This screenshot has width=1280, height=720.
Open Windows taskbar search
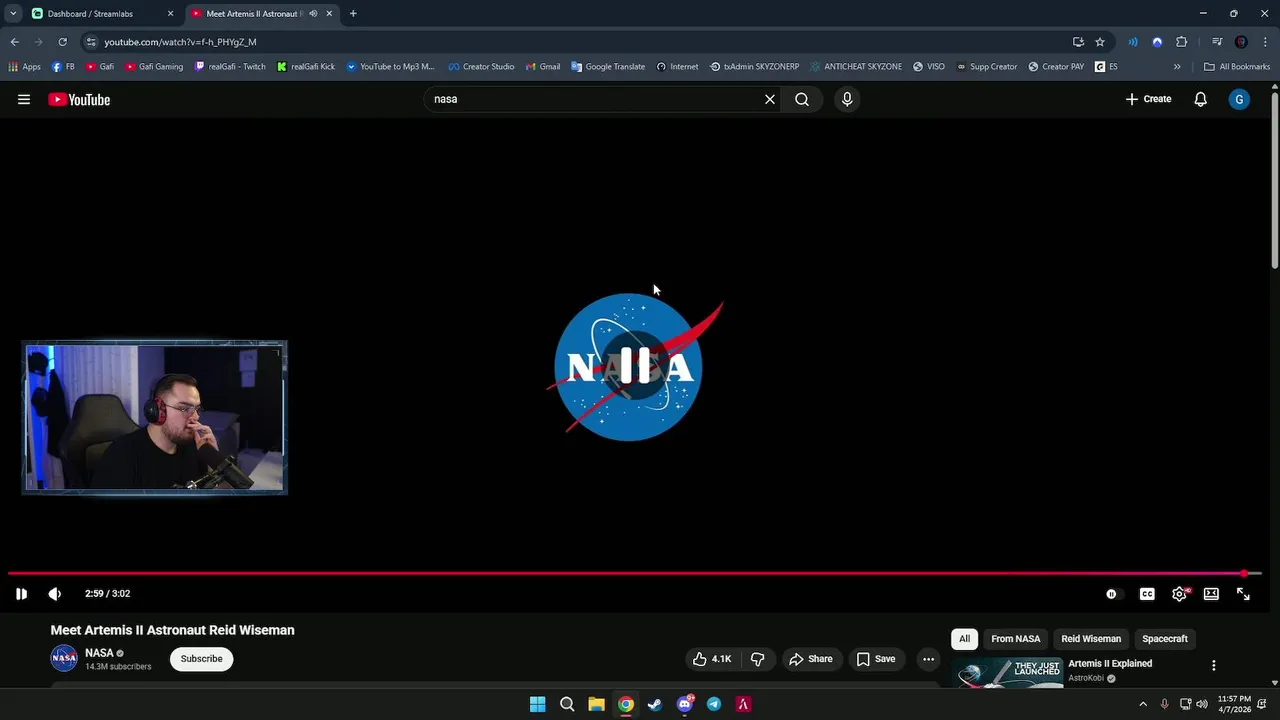point(567,704)
